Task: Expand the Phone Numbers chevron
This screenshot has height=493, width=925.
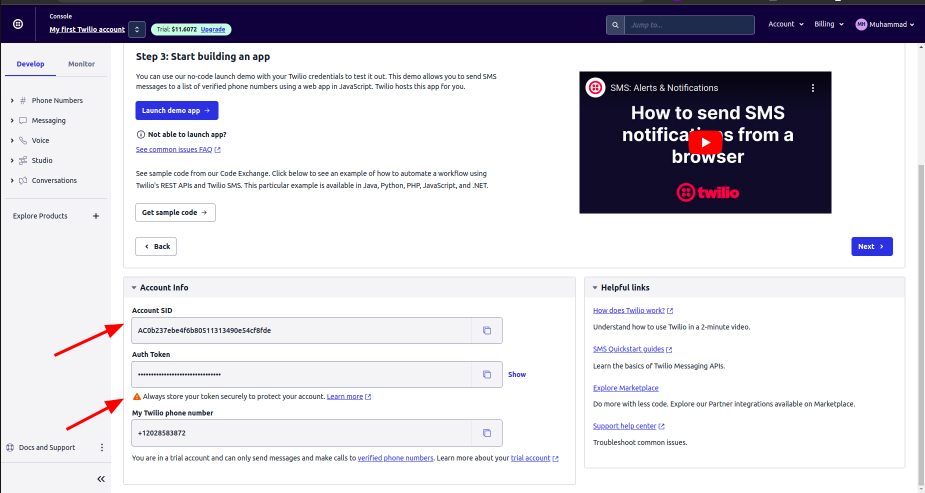Action: click(12, 100)
